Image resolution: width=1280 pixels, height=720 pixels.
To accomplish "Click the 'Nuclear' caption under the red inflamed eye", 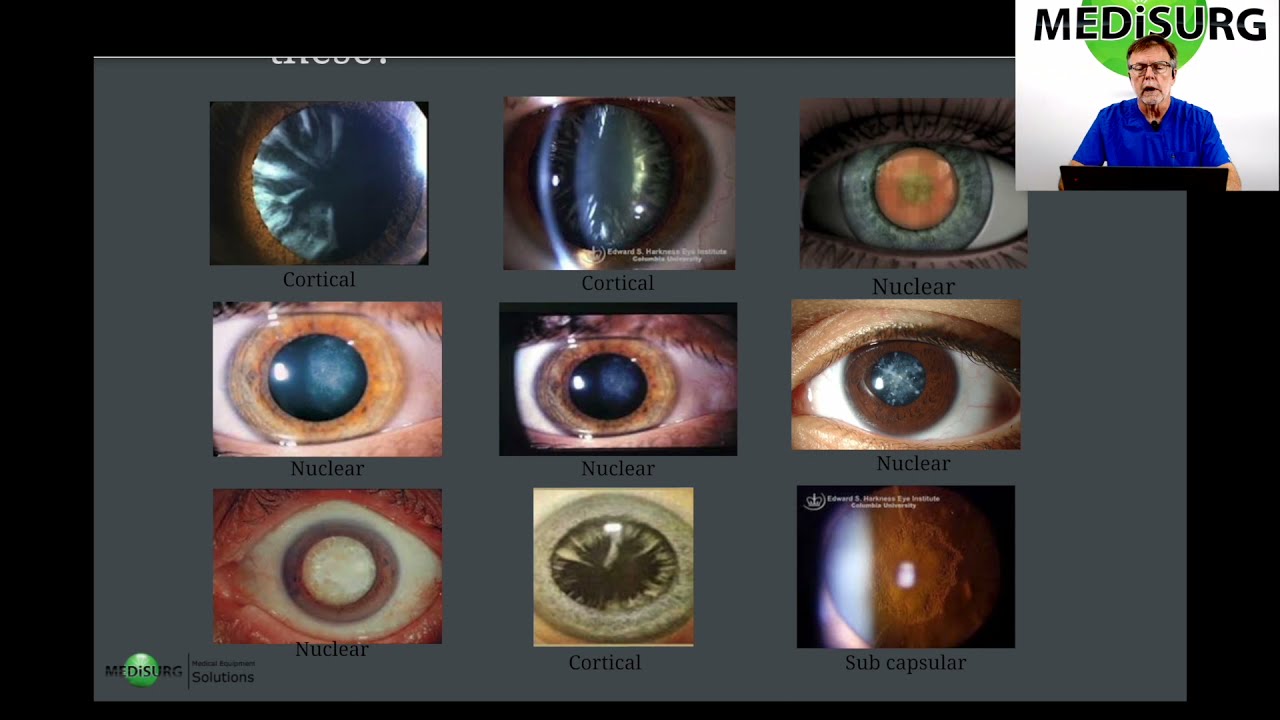I will 332,649.
